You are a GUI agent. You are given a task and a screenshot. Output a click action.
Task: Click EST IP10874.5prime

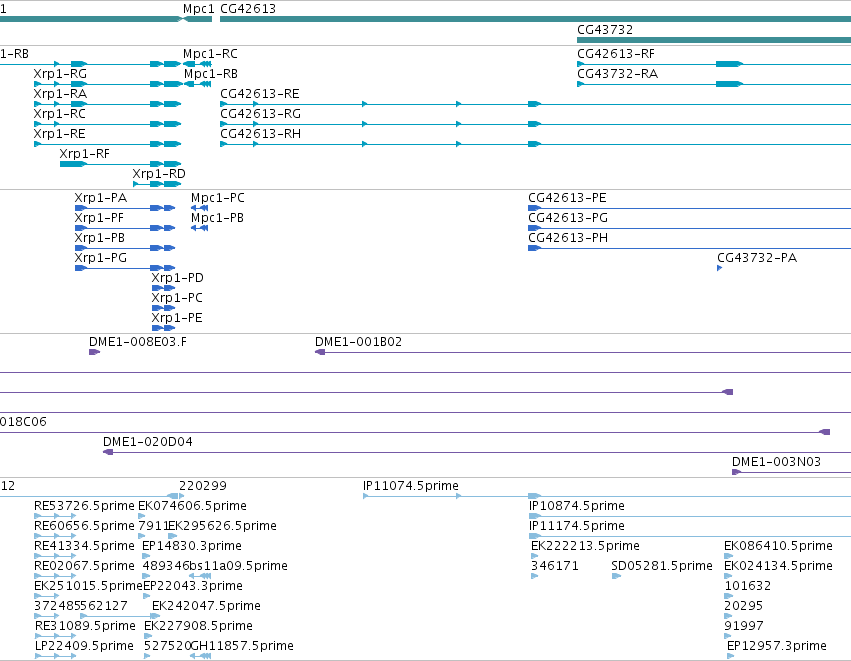coord(577,506)
